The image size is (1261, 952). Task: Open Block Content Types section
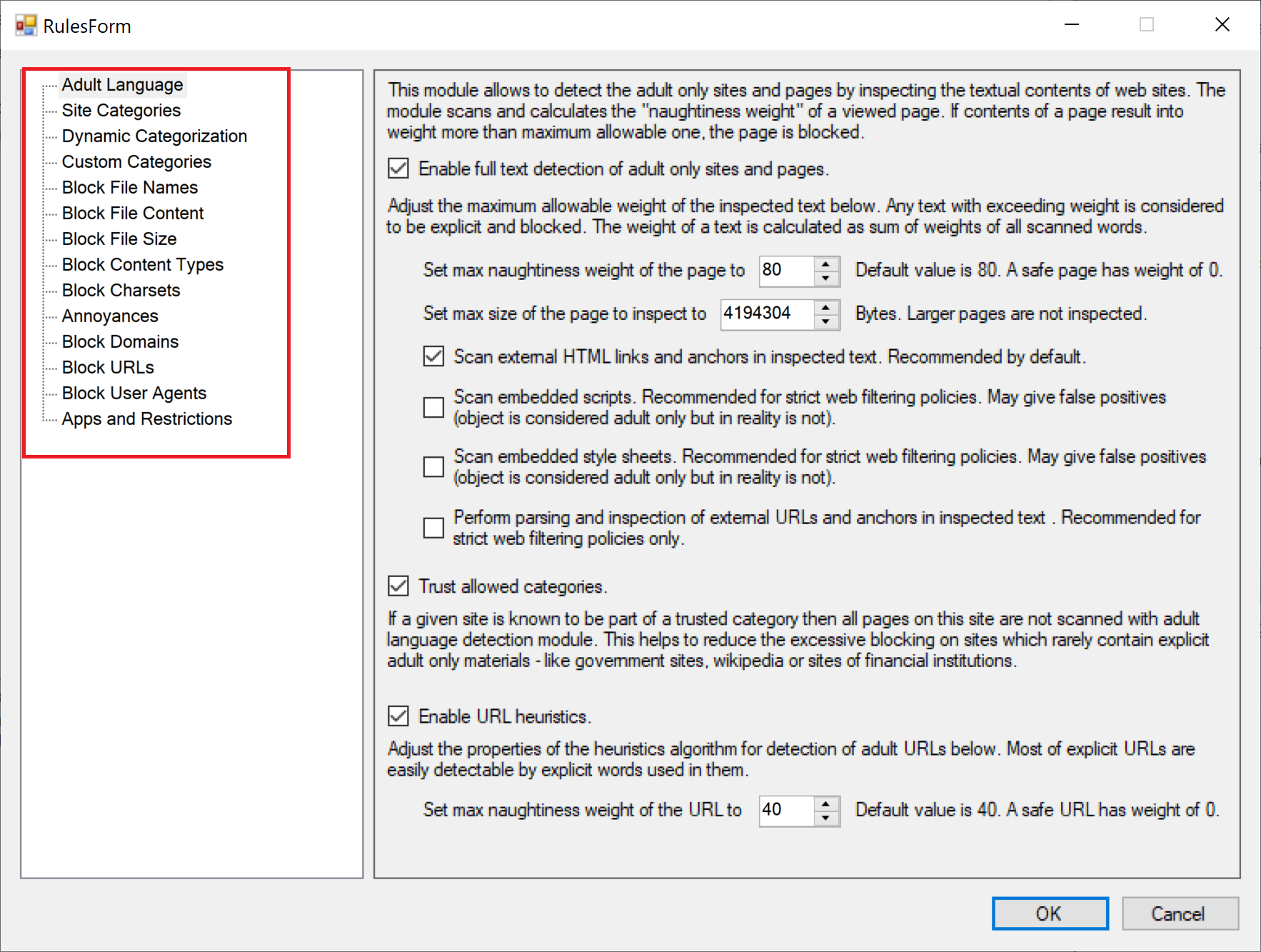pyautogui.click(x=143, y=265)
